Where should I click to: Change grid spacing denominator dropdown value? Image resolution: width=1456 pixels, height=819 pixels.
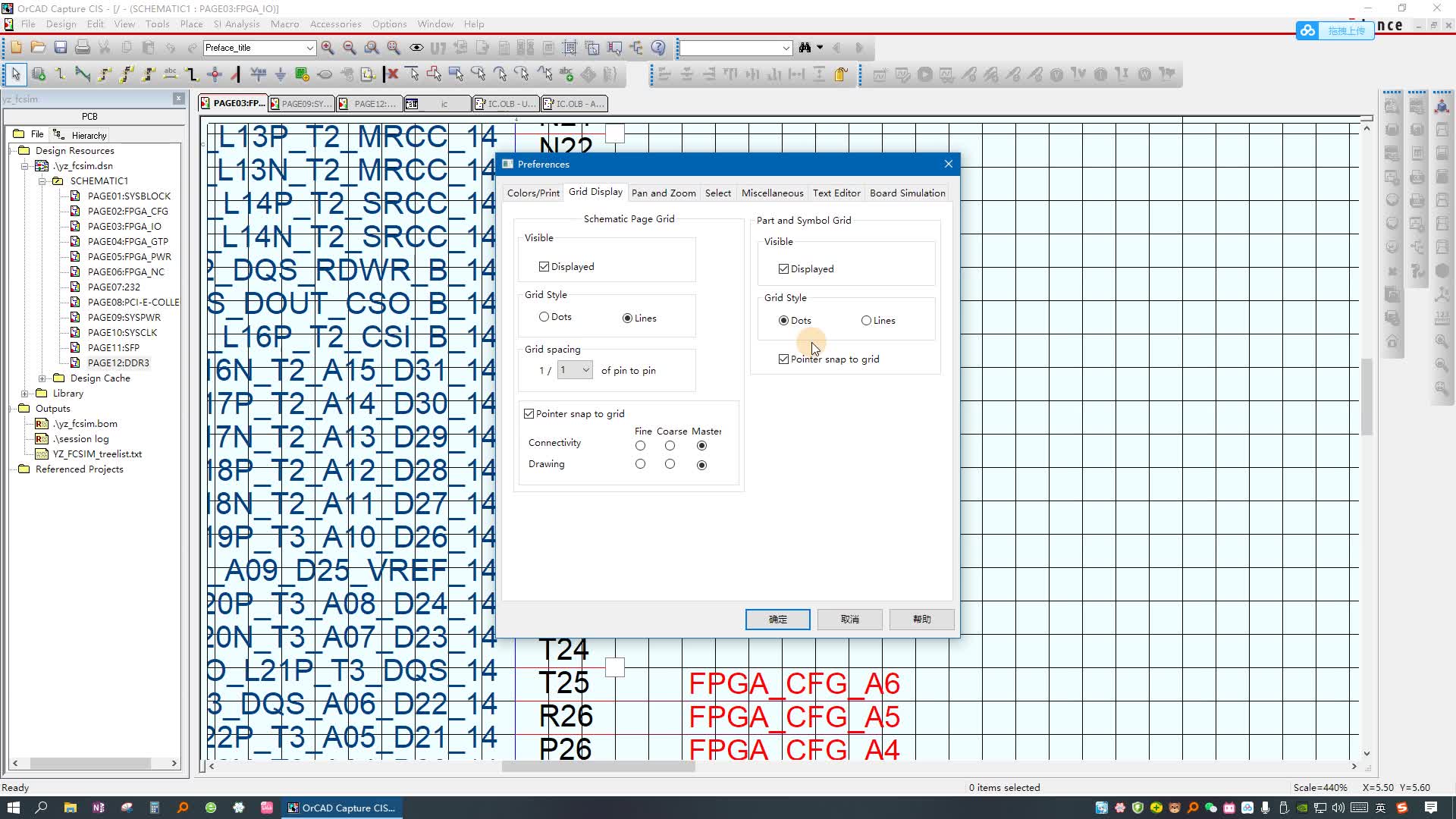(575, 371)
